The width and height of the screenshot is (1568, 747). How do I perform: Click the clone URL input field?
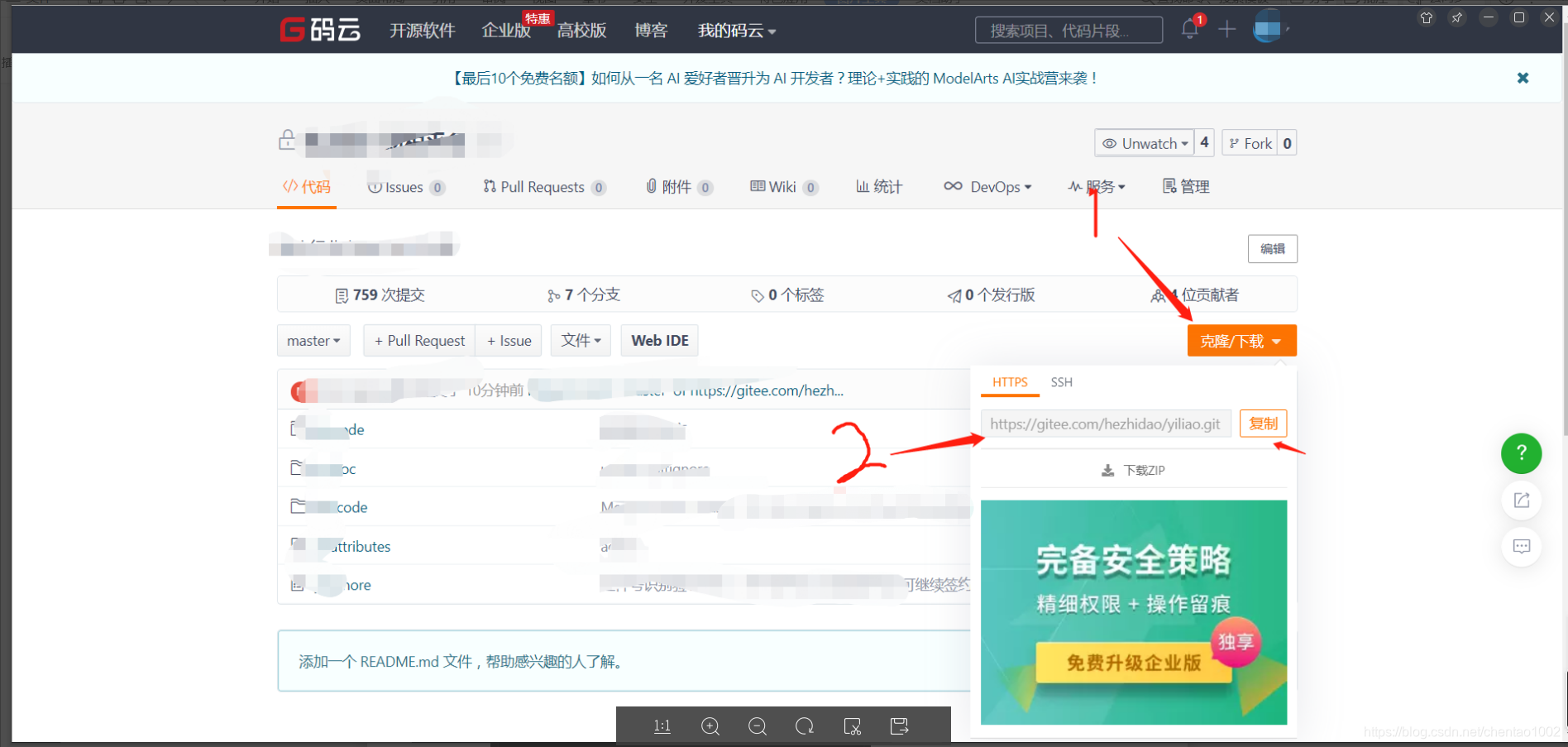(1106, 424)
